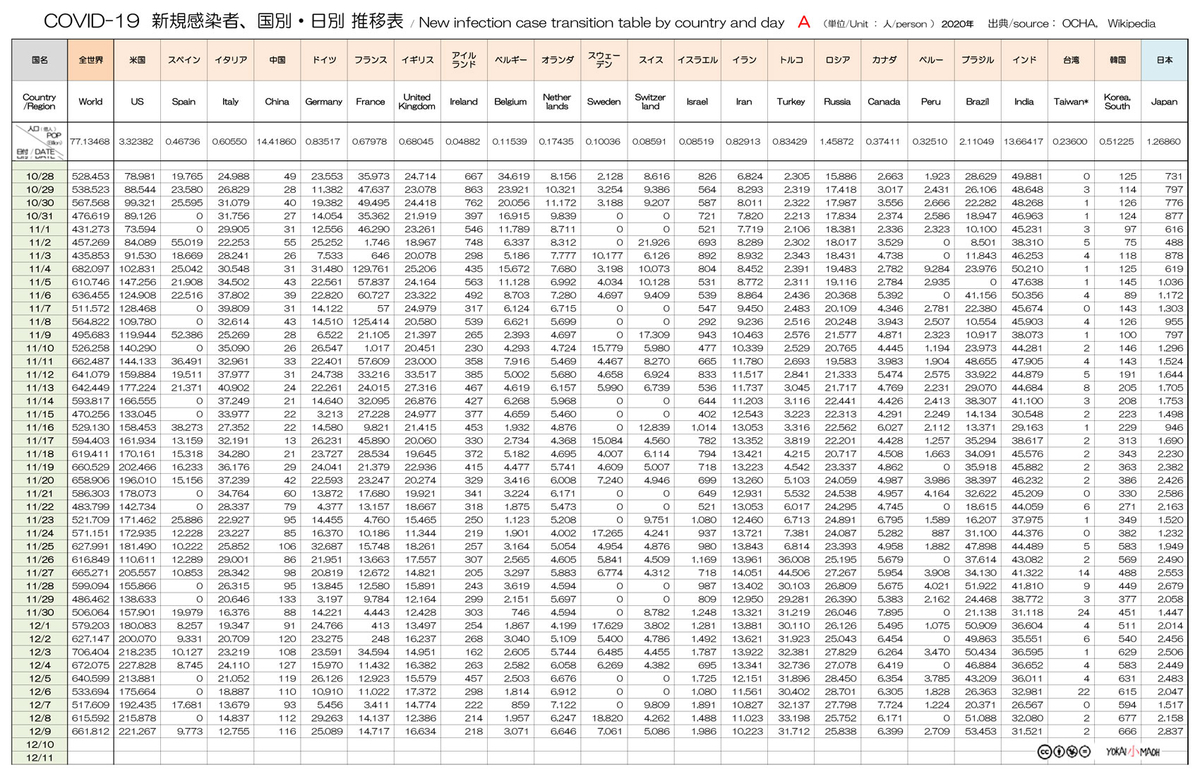Click the 日本 header cell
Screen dimensions: 1200x772
[x=1165, y=60]
